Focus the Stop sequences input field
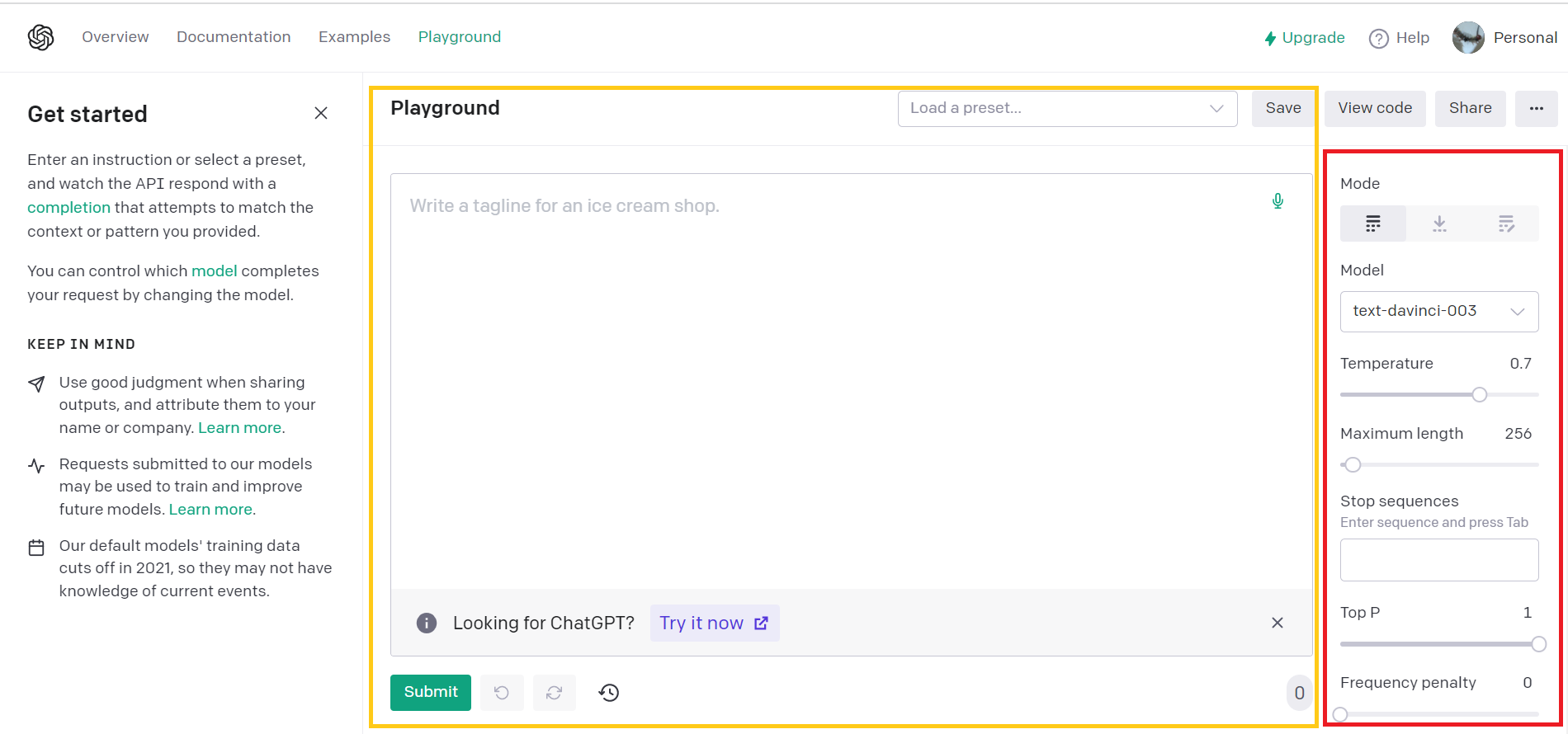This screenshot has height=734, width=1568. [1439, 560]
